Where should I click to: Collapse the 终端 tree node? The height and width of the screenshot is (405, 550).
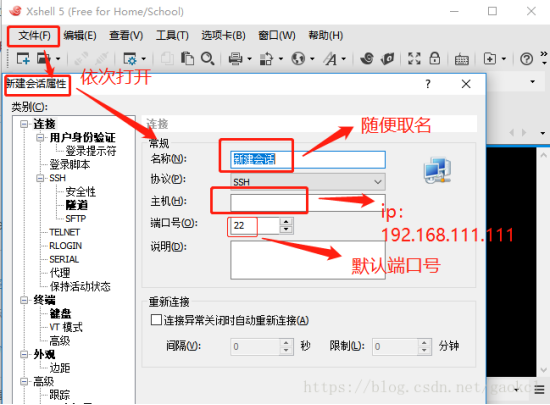(24, 300)
